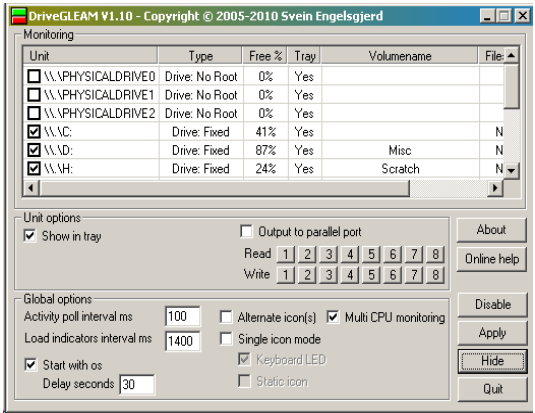This screenshot has width=535, height=413.
Task: Enable Single icon mode
Action: click(x=226, y=339)
